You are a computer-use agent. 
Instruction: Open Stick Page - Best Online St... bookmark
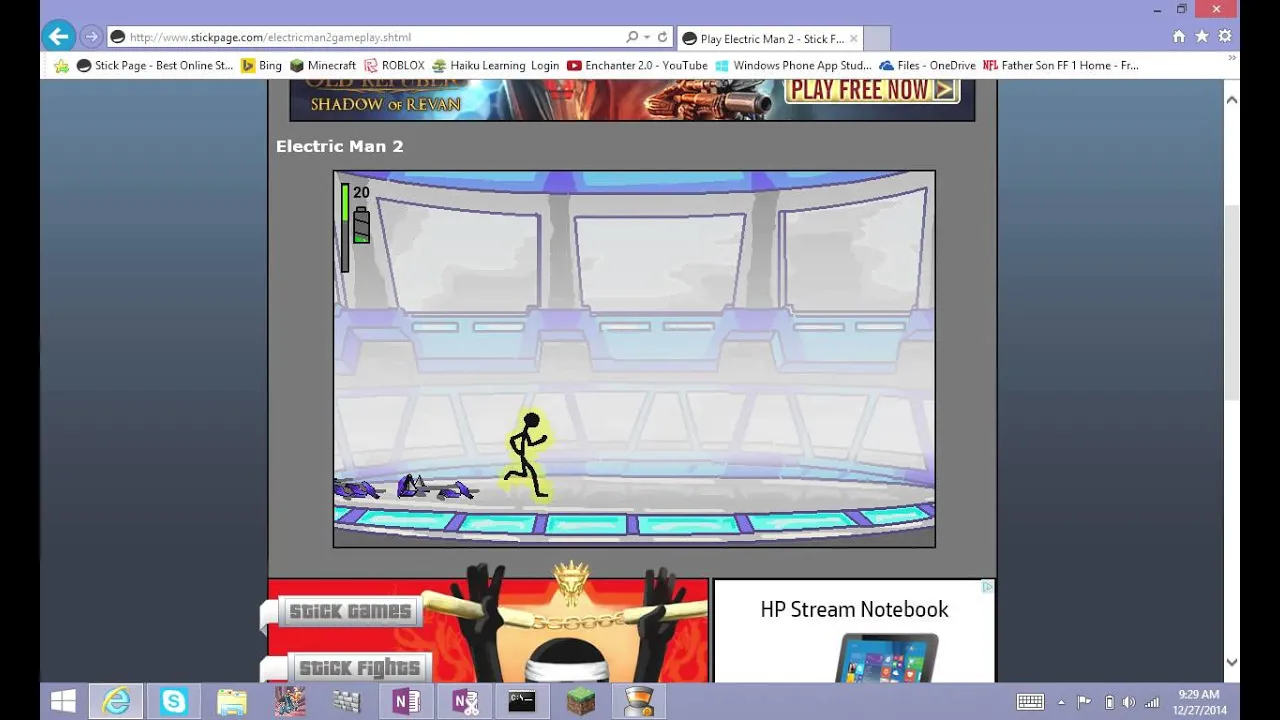[155, 65]
